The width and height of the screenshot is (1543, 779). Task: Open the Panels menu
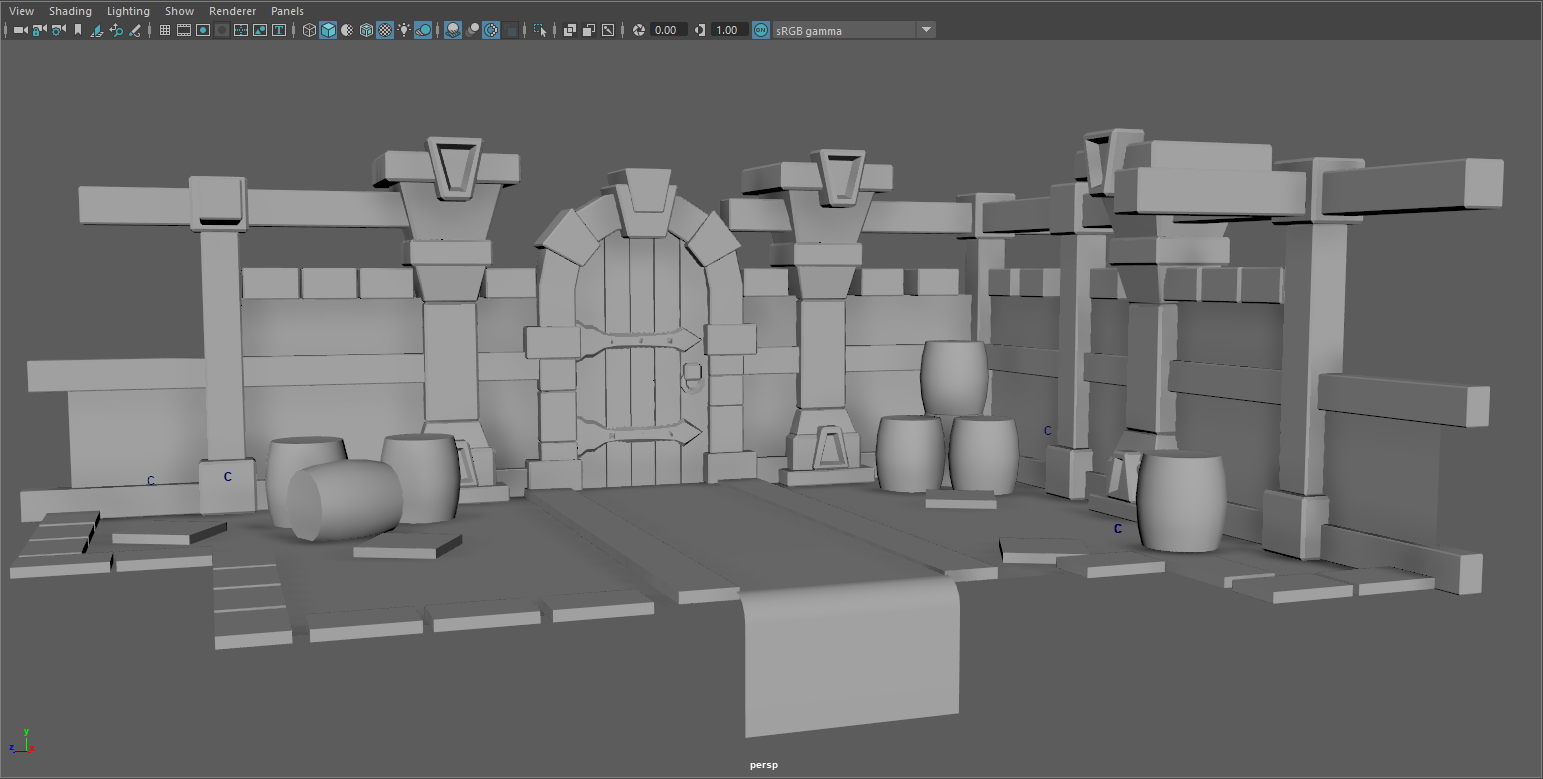click(x=287, y=11)
